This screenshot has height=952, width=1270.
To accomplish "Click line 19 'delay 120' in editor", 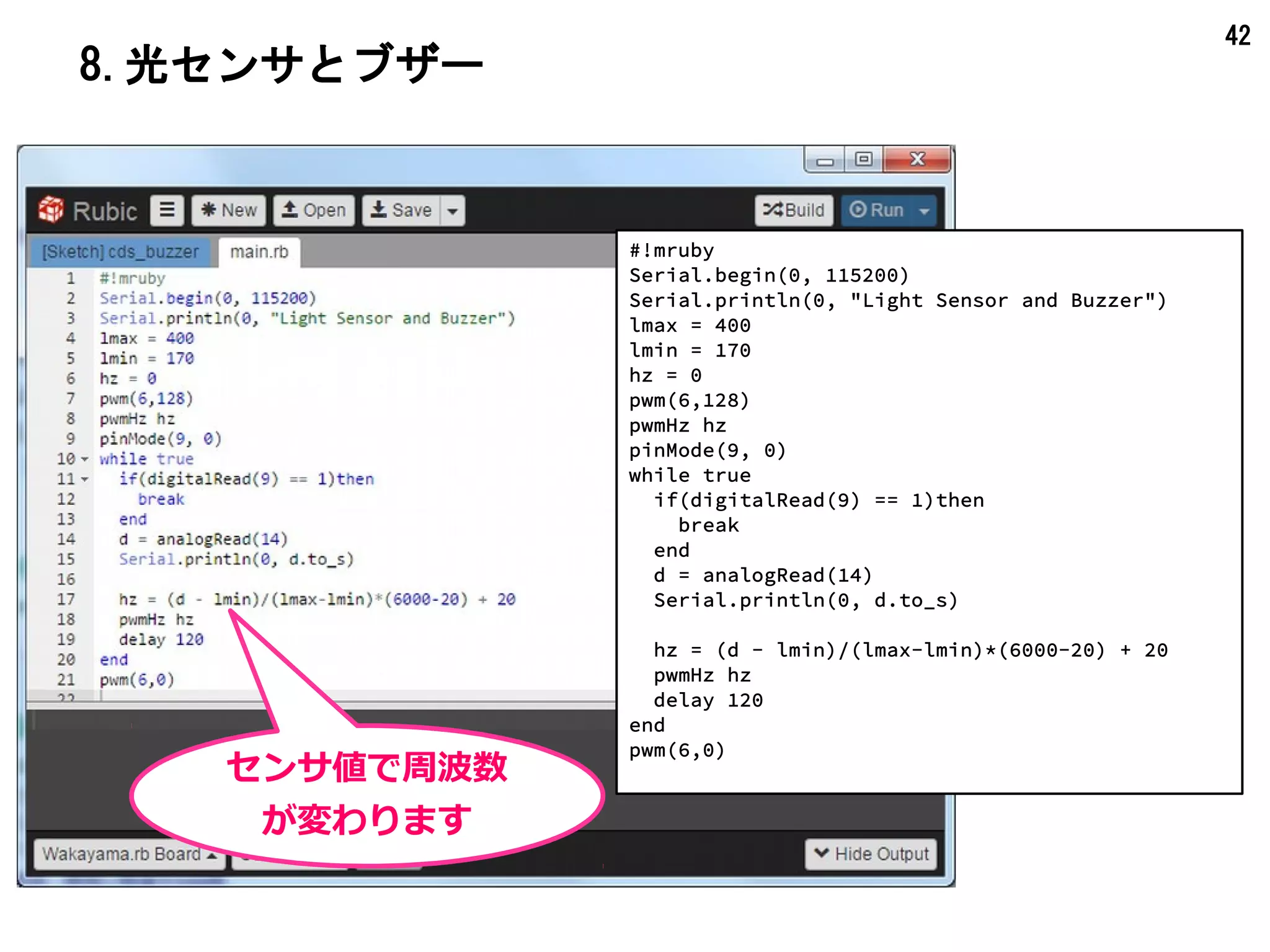I will (x=161, y=639).
